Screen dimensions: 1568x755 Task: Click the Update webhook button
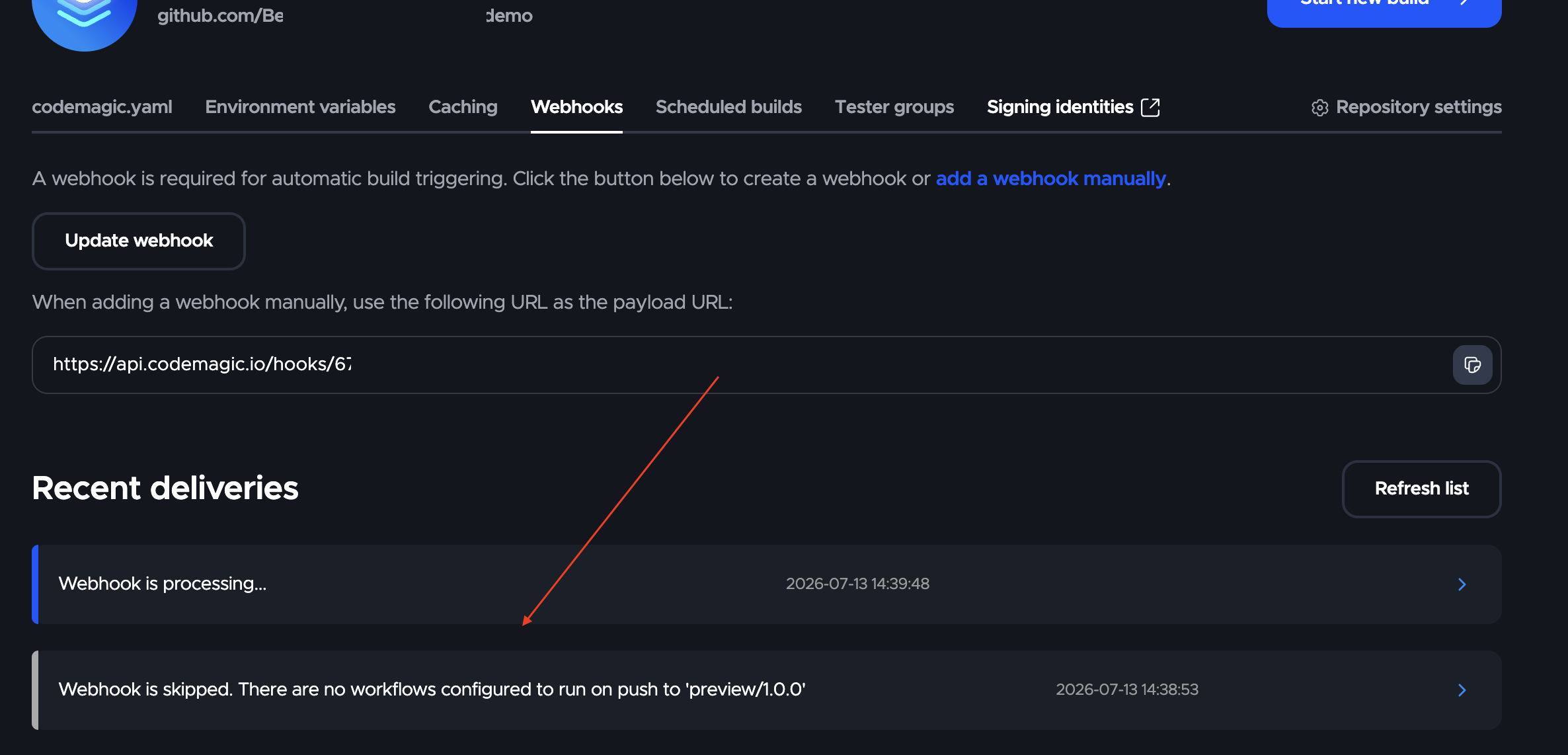tap(139, 241)
